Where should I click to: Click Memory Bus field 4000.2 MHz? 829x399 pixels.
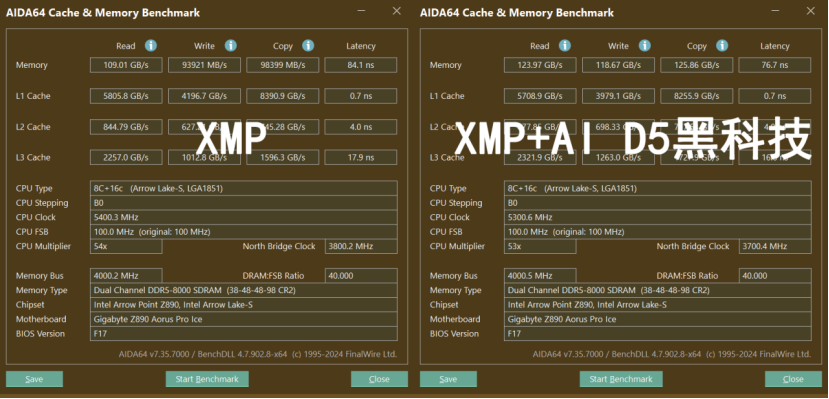(x=126, y=276)
